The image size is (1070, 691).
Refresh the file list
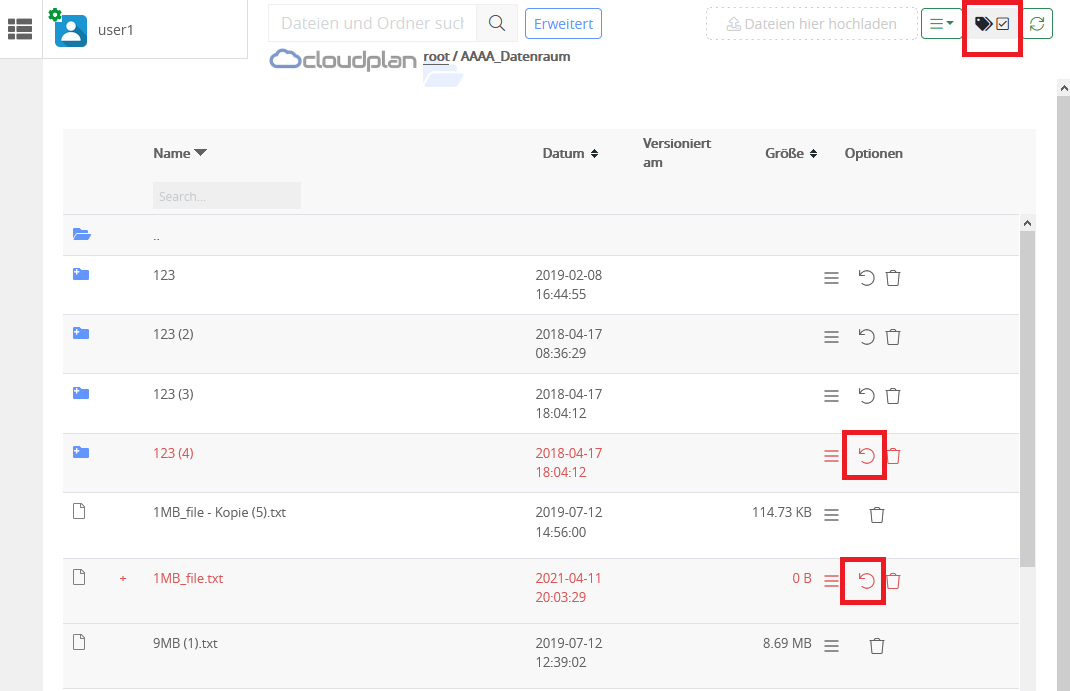coord(1036,23)
